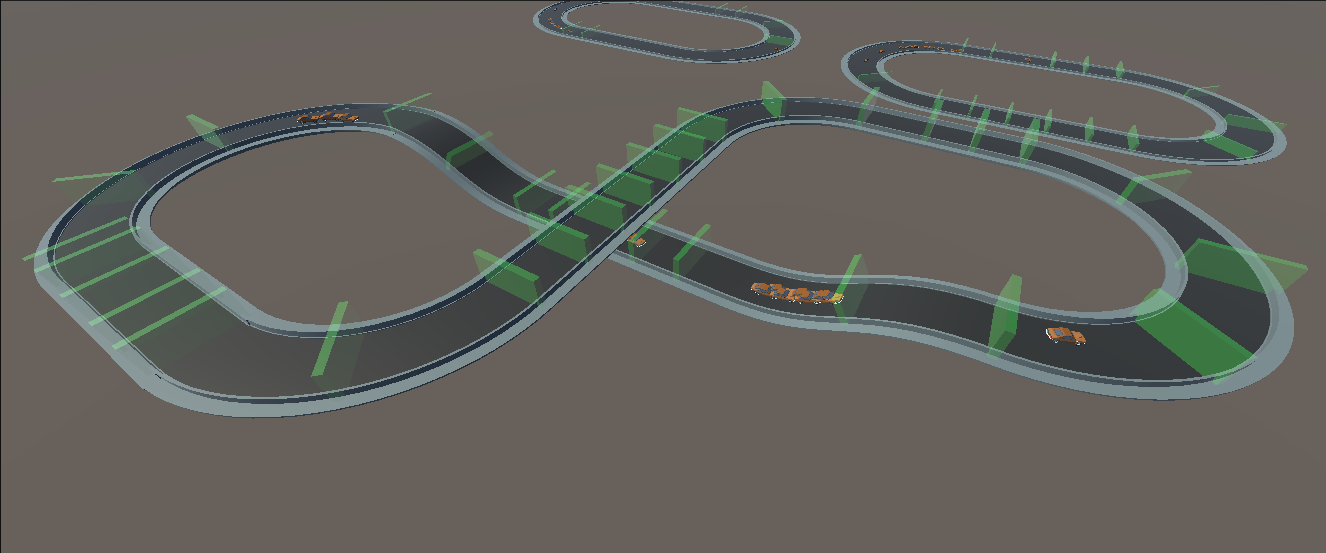
Task: Select the small car near the track crossing
Action: pyautogui.click(x=637, y=240)
